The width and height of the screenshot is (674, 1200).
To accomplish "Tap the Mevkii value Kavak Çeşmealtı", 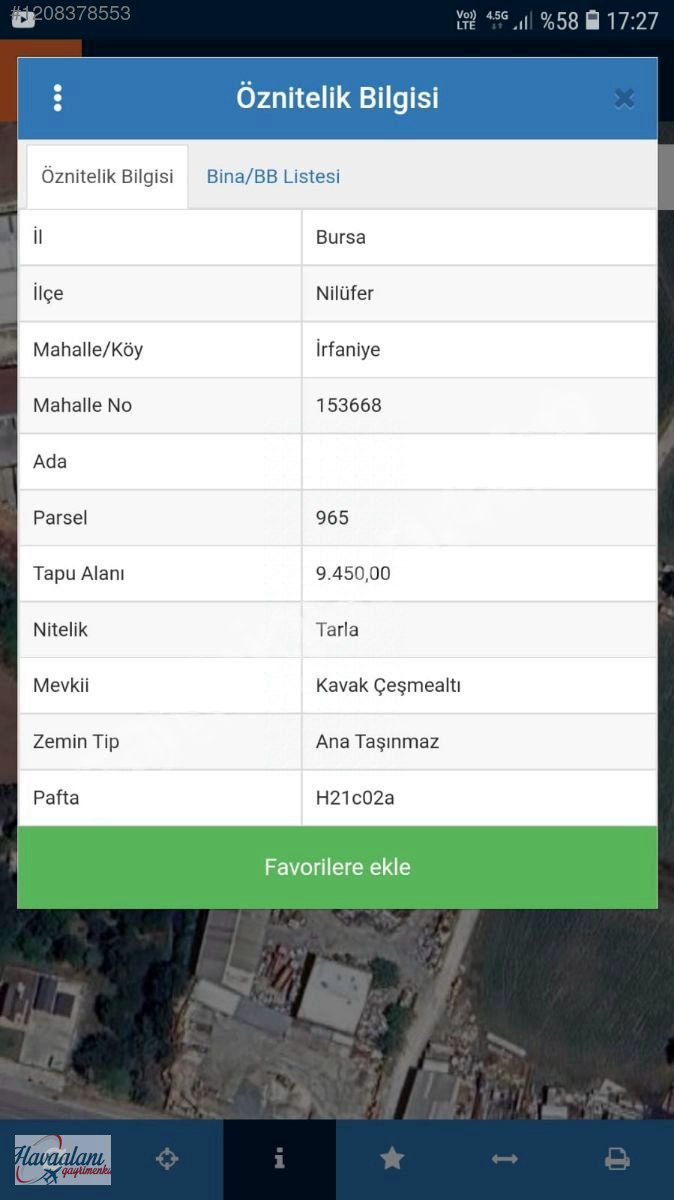I will (x=388, y=686).
